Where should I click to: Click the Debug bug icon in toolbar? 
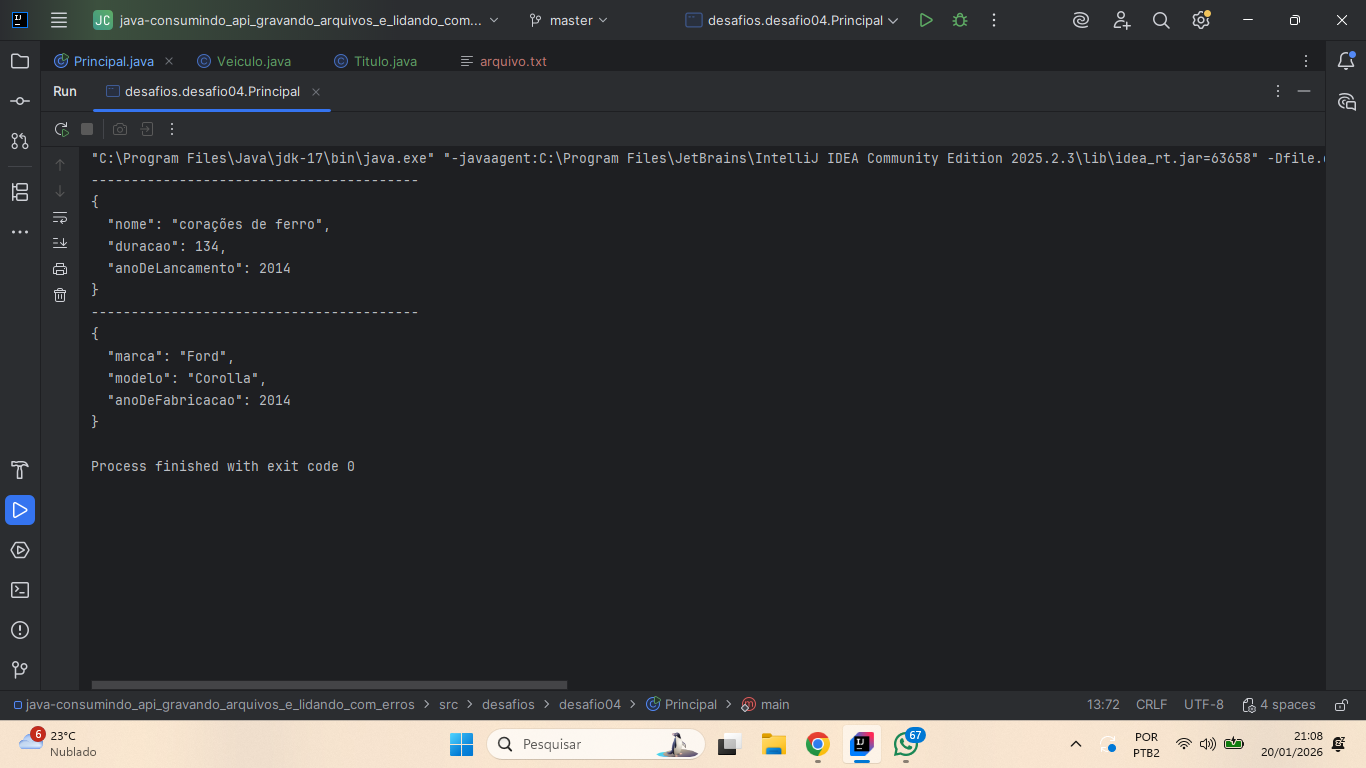[x=960, y=20]
